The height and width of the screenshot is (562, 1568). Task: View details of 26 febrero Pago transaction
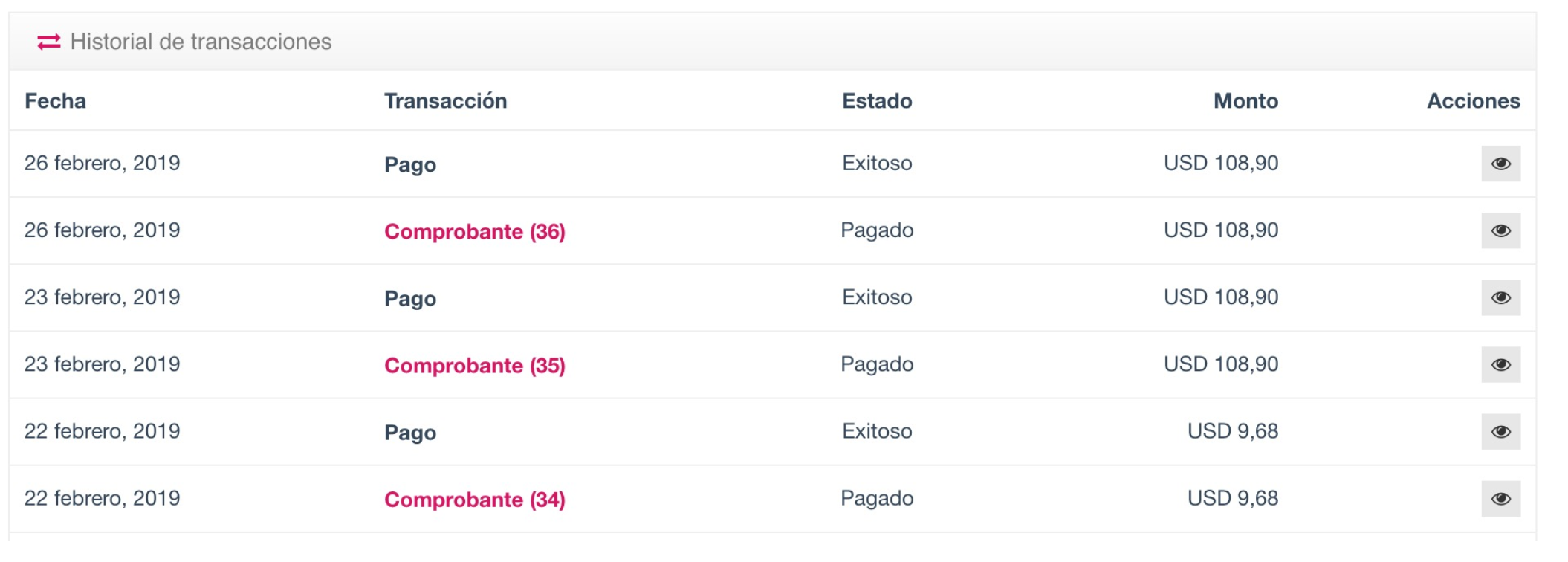[x=1500, y=164]
